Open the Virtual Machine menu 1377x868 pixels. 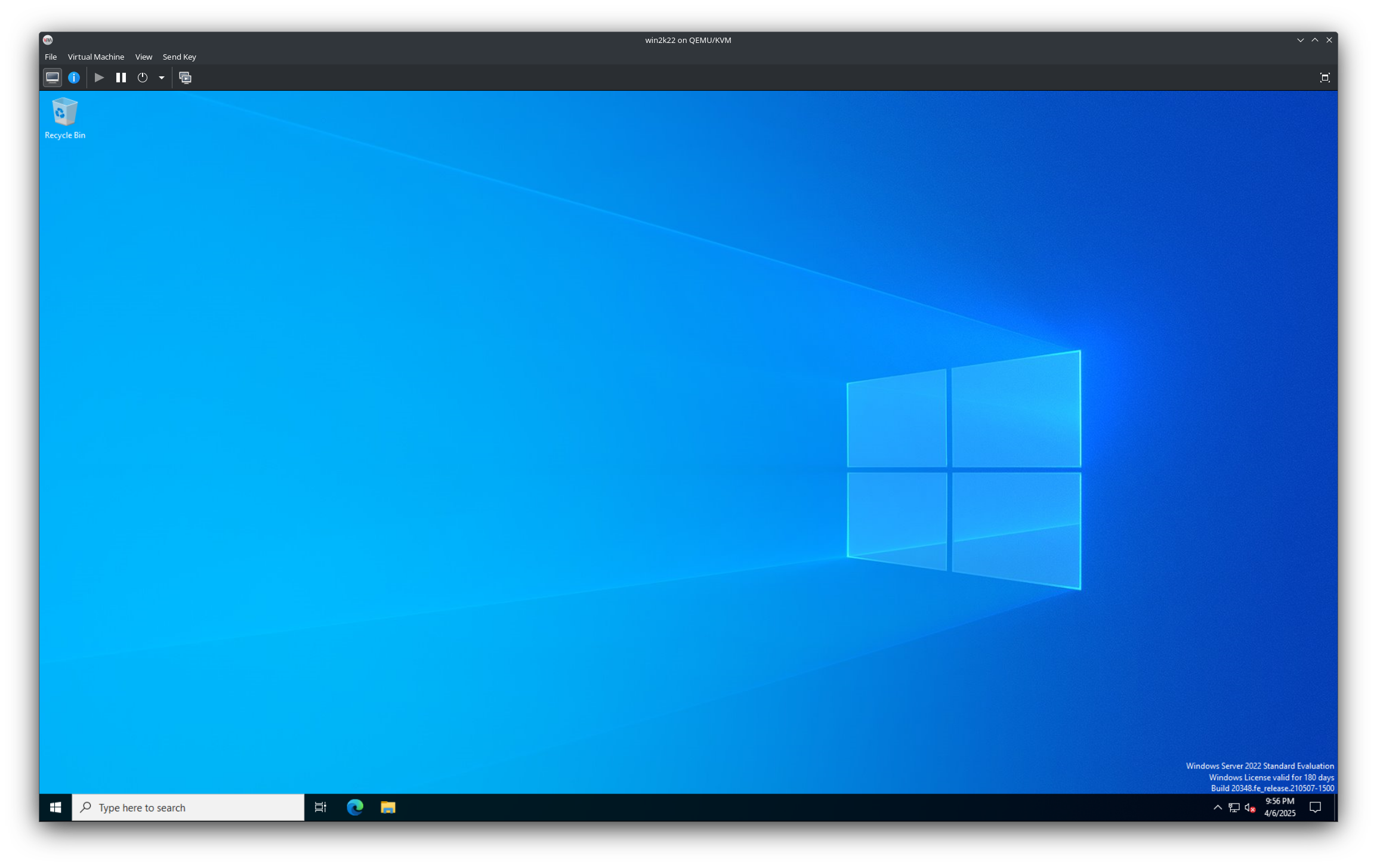click(96, 57)
